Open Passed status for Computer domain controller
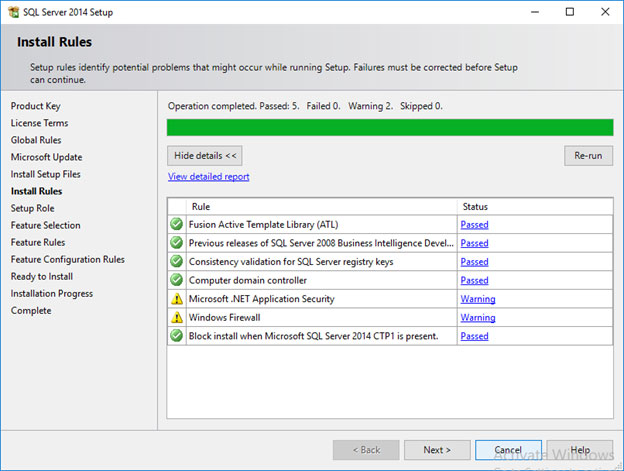The height and width of the screenshot is (471, 624). click(x=474, y=280)
